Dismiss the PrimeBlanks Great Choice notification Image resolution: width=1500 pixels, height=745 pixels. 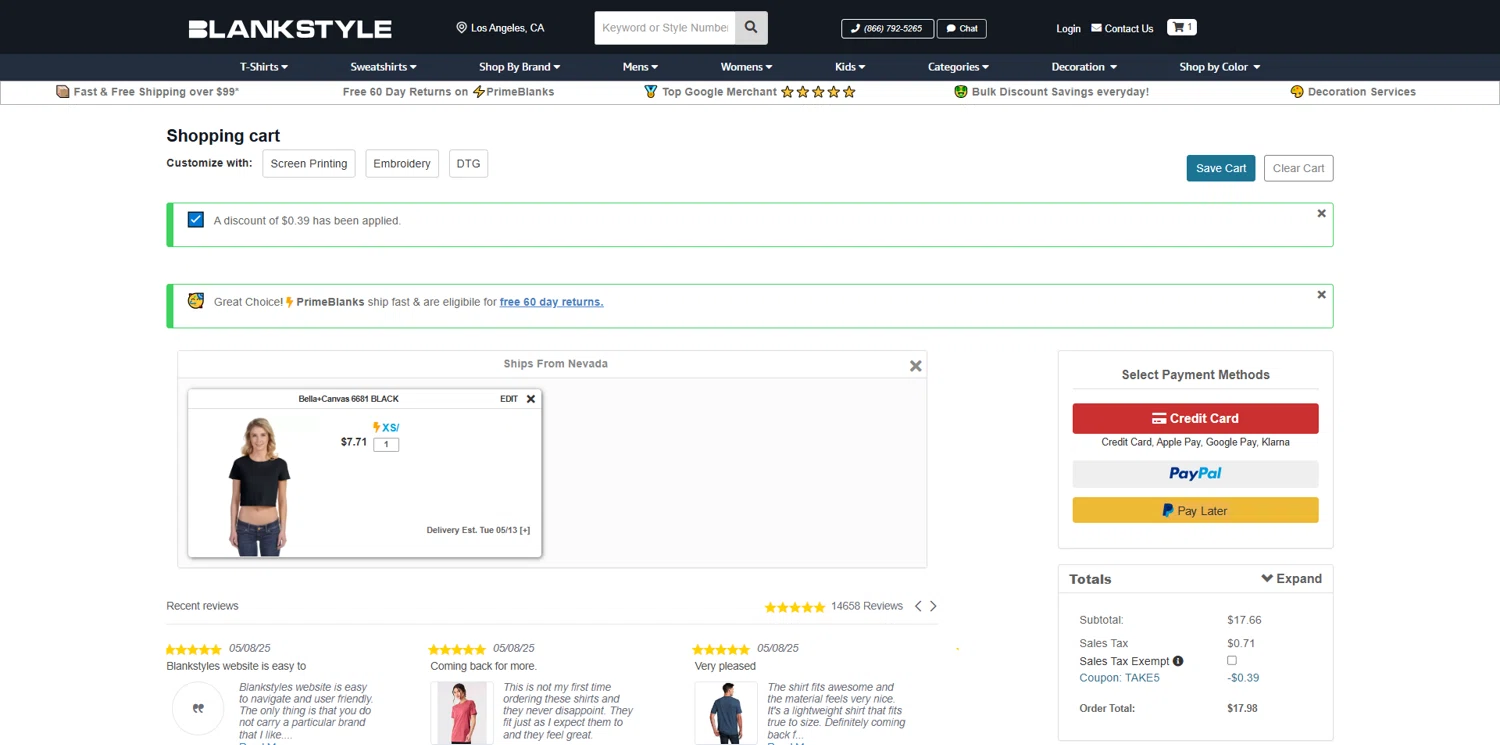pos(1321,295)
